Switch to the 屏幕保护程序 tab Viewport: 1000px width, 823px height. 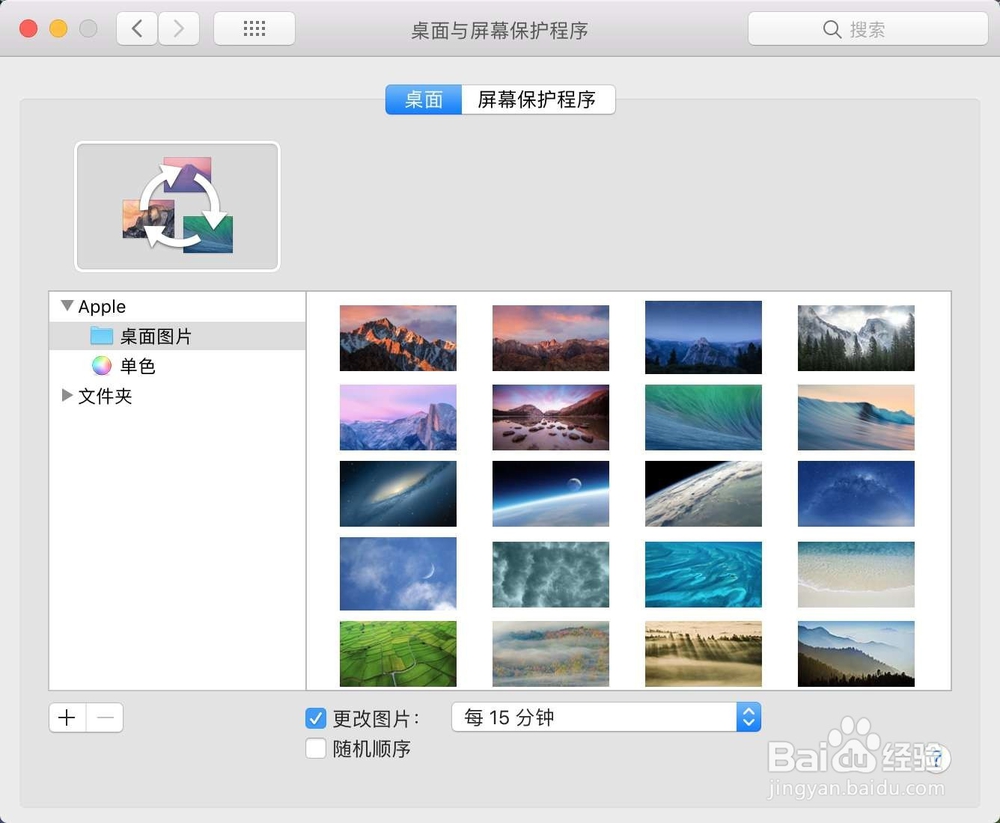coord(538,100)
